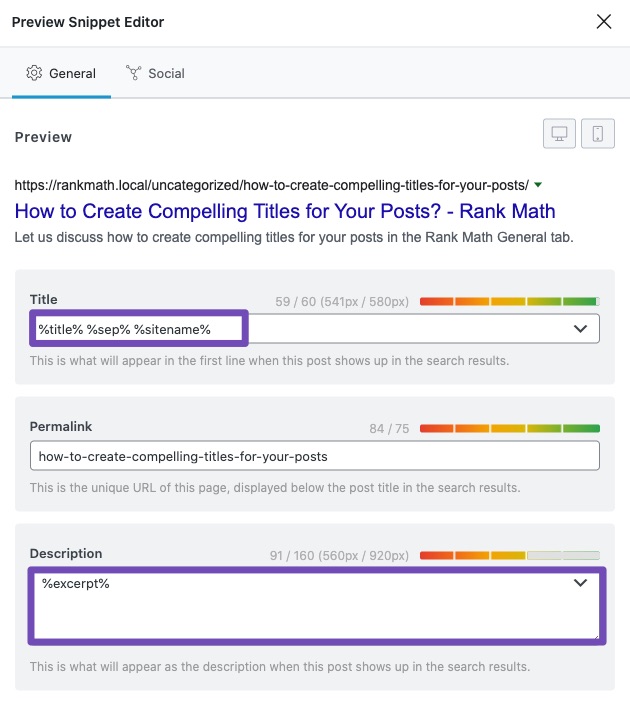The width and height of the screenshot is (630, 702).
Task: Open the Social tab
Action: (155, 73)
